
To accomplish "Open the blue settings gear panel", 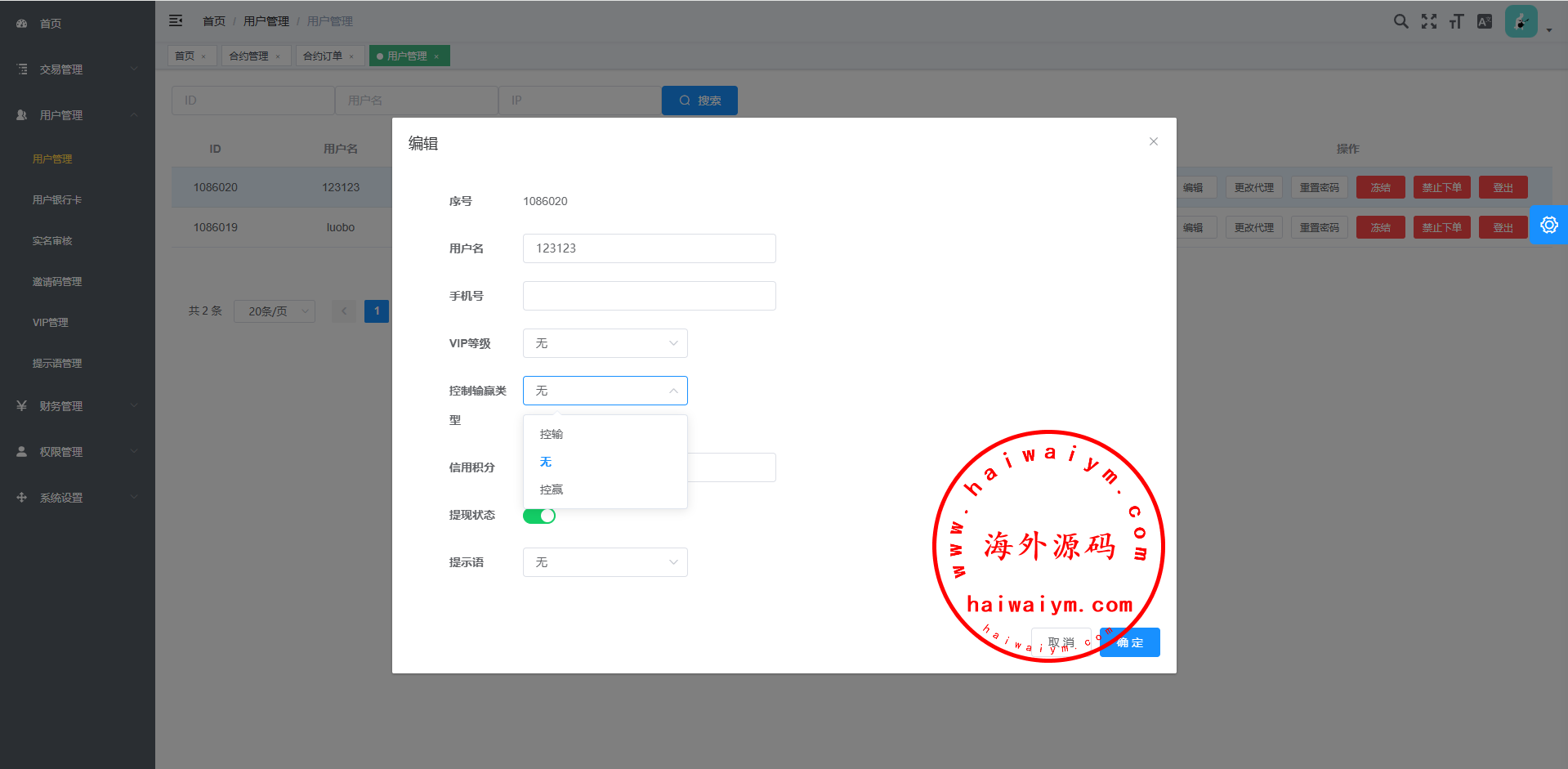I will 1548,226.
